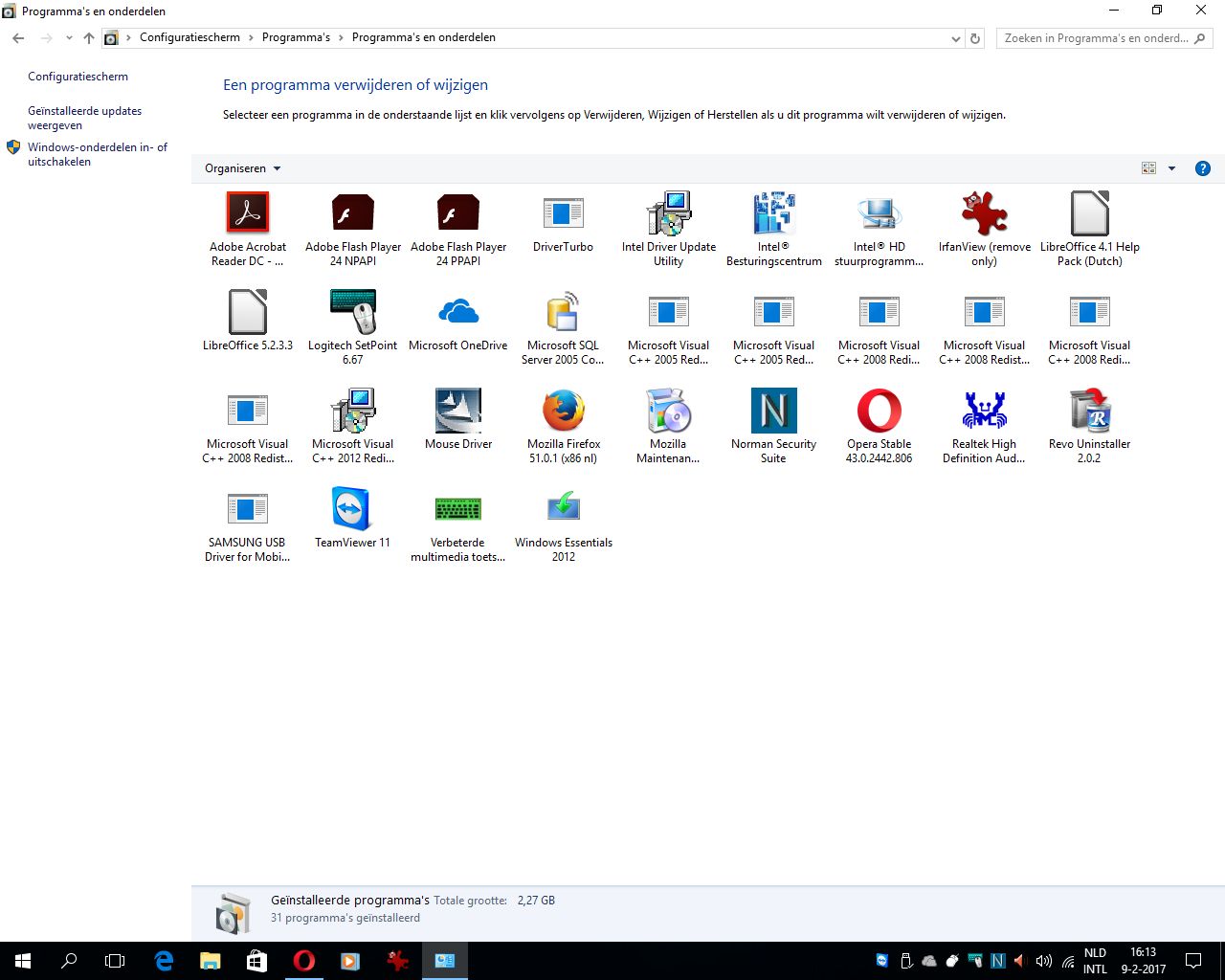The width and height of the screenshot is (1225, 980).
Task: Select Norman Security Suite
Action: click(x=774, y=427)
